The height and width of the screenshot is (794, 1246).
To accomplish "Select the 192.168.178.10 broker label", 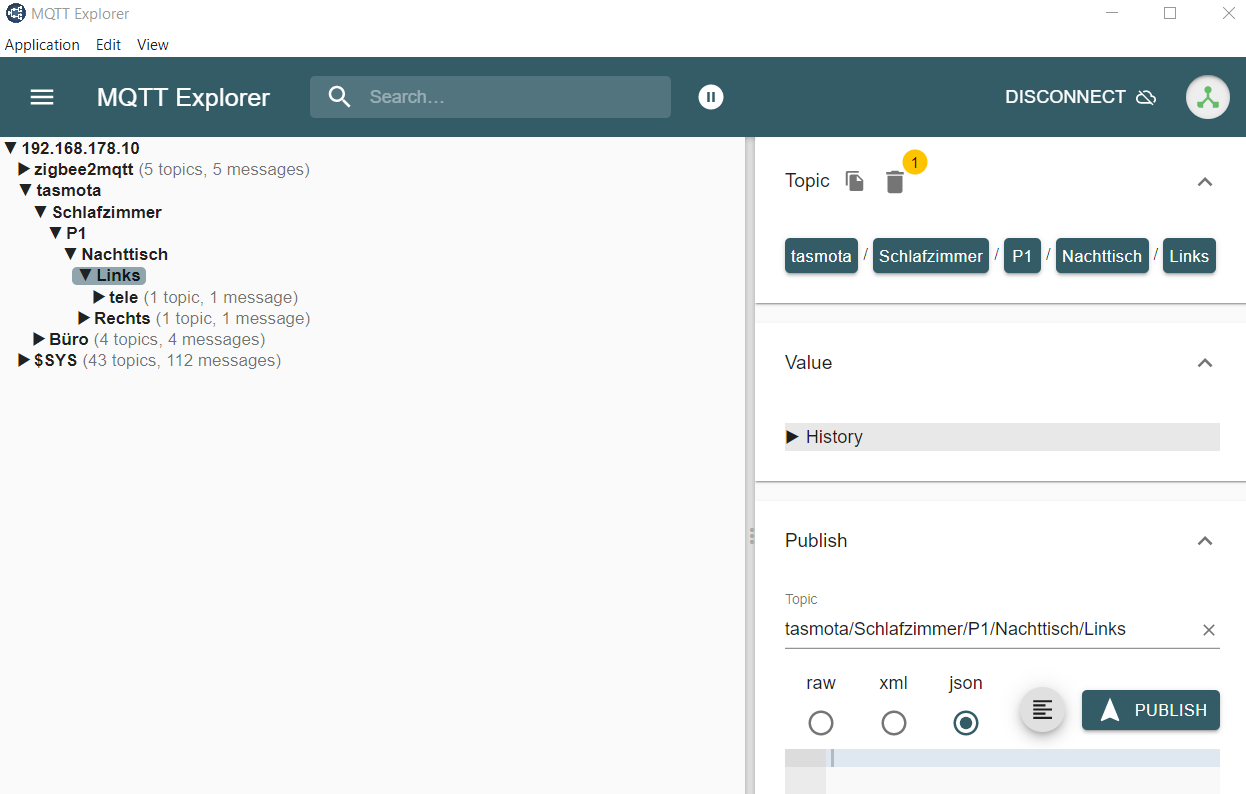I will [81, 148].
